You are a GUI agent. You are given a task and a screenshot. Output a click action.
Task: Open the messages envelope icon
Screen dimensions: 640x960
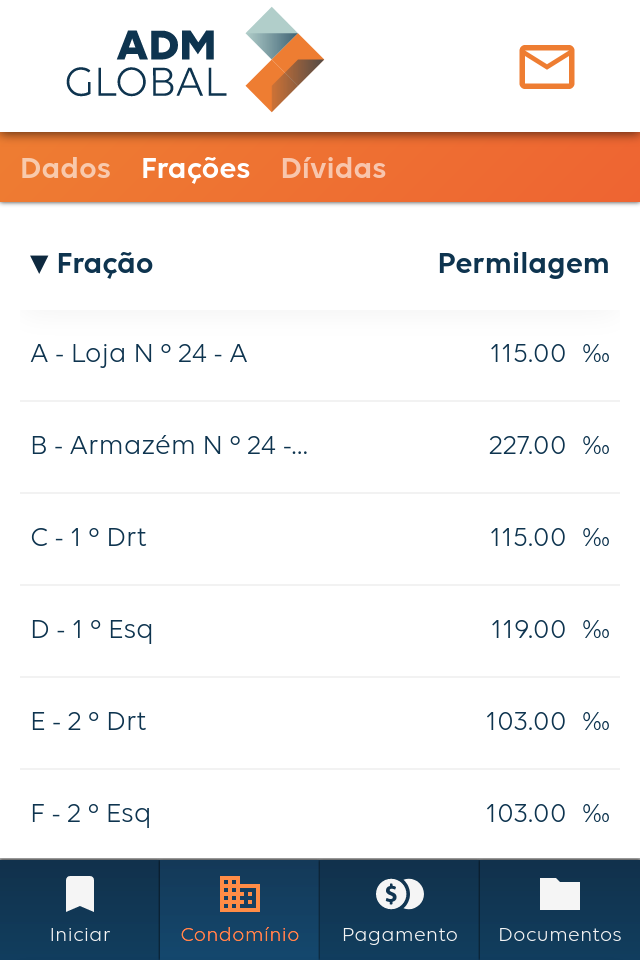[x=546, y=67]
